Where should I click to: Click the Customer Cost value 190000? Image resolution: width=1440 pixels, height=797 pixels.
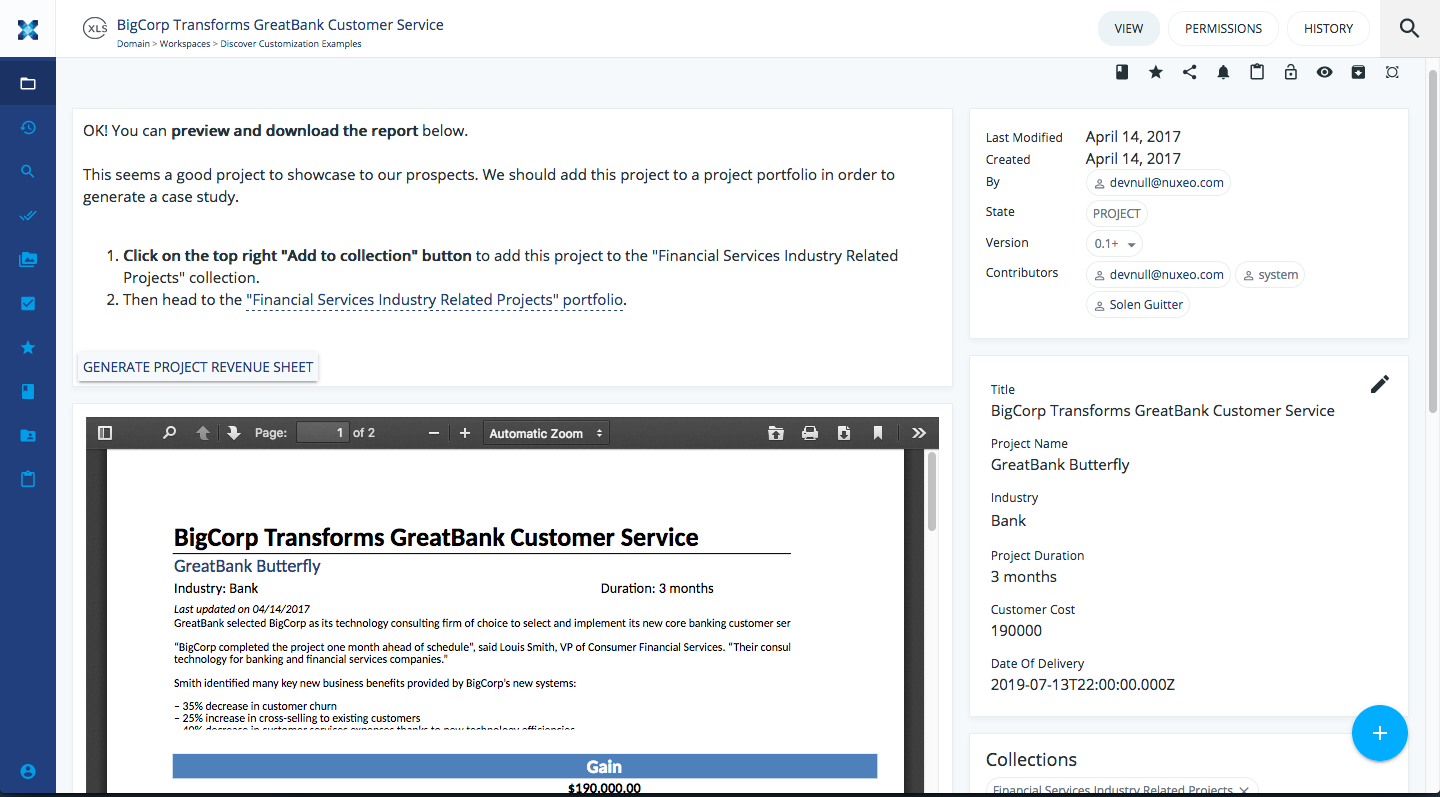click(x=1016, y=631)
